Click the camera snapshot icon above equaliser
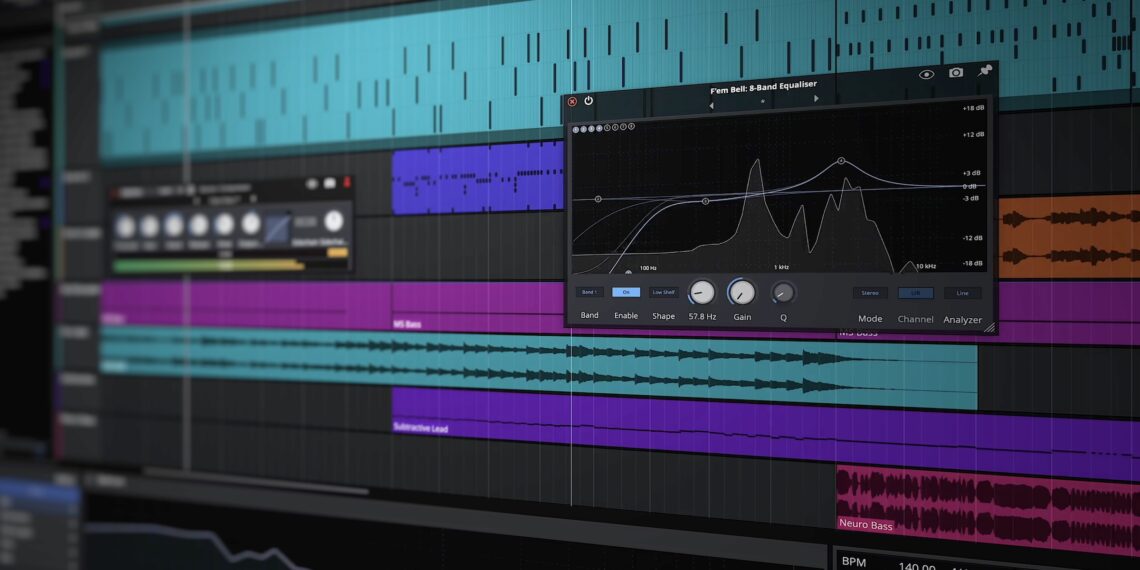This screenshot has height=570, width=1140. point(956,73)
